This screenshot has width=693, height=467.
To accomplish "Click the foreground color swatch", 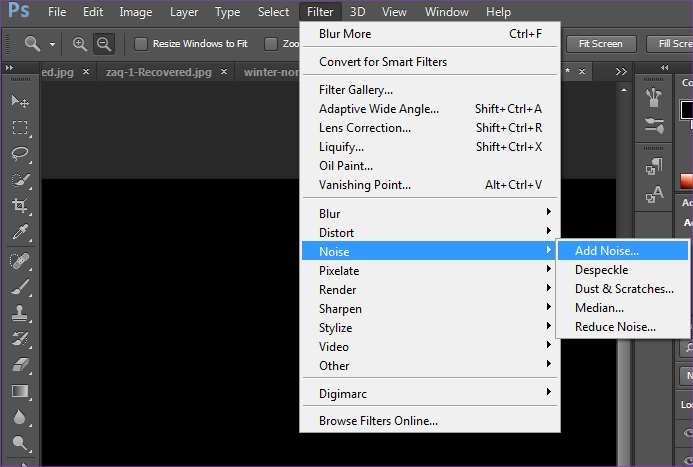I will 686,108.
